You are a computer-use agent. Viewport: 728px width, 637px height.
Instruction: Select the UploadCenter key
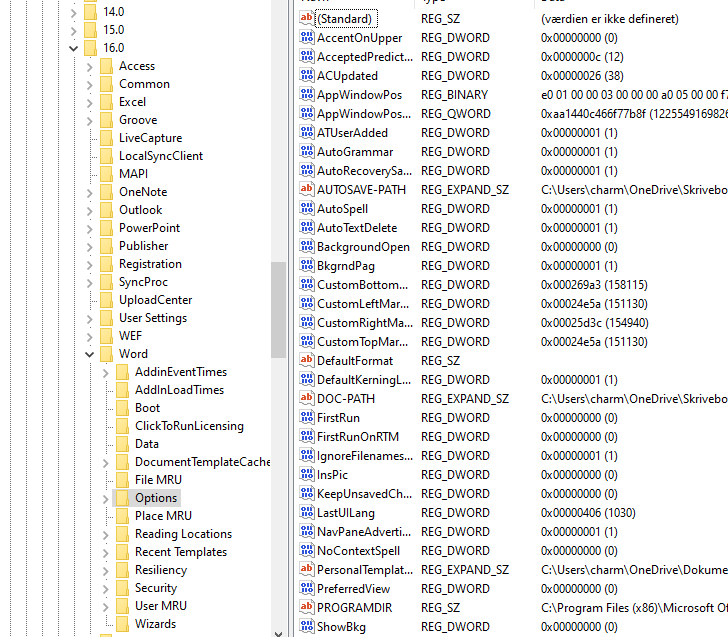pyautogui.click(x=156, y=300)
